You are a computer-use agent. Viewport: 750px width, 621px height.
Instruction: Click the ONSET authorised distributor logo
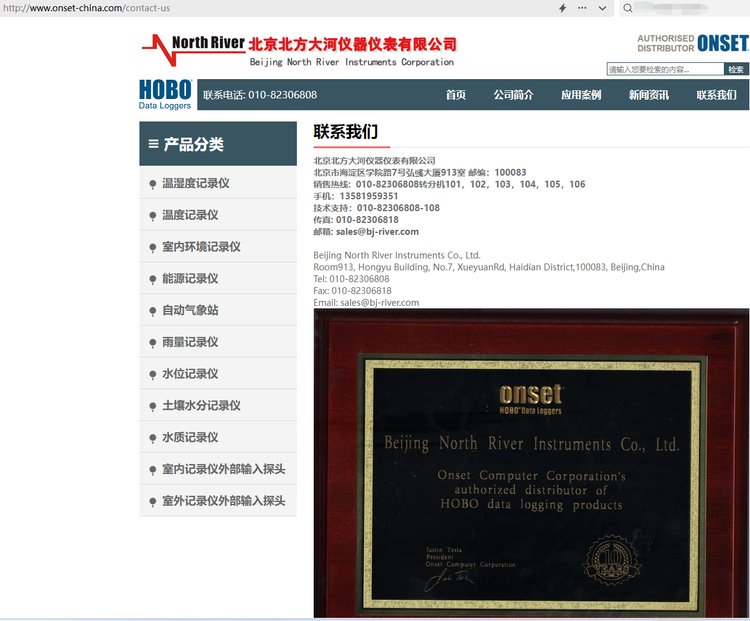point(692,43)
